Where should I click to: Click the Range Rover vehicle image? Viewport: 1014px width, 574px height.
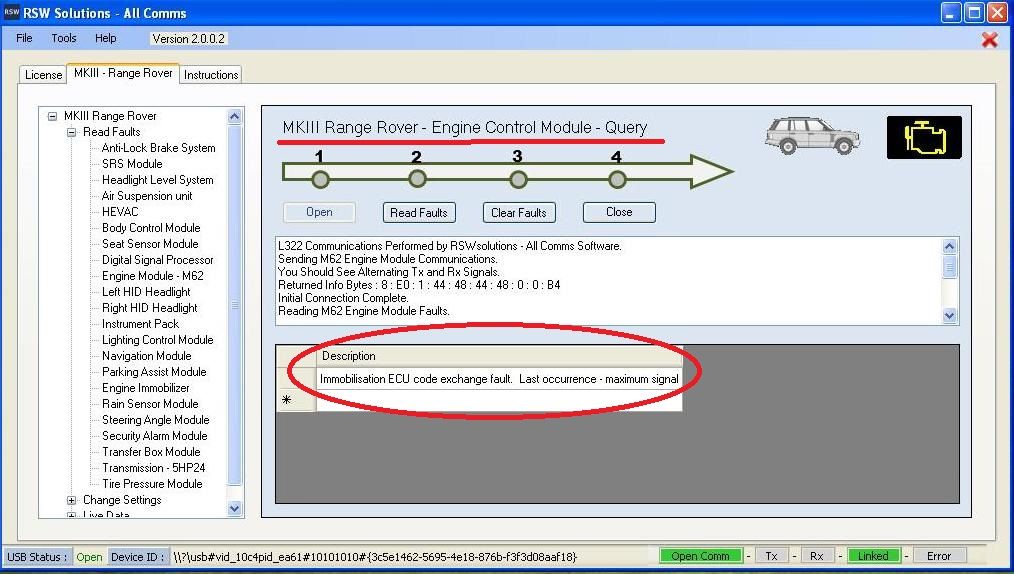click(x=812, y=136)
